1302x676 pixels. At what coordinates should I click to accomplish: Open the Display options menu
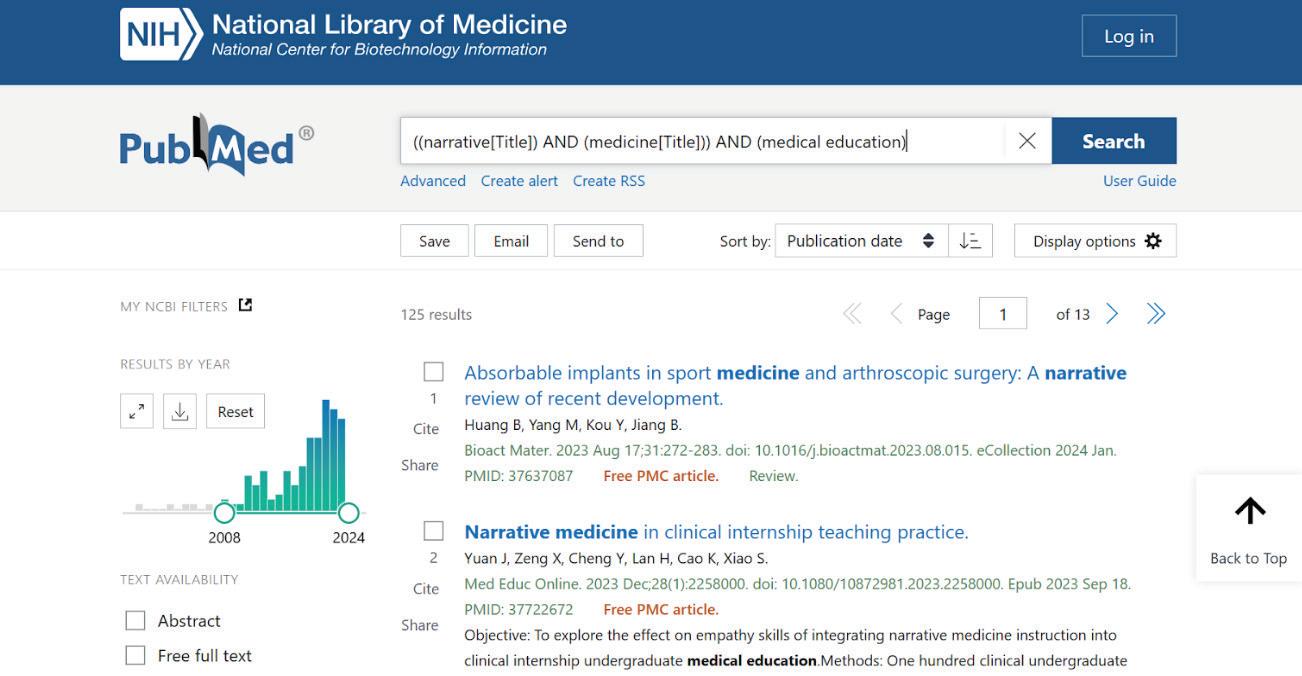[x=1095, y=241]
